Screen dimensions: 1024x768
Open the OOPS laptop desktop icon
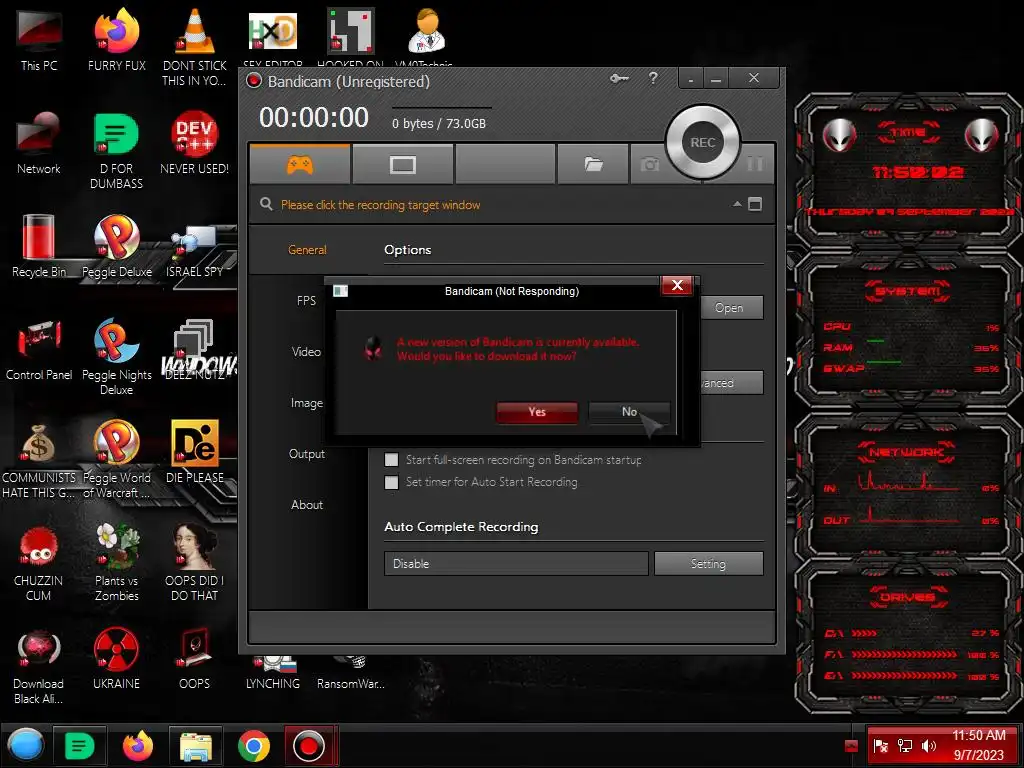pos(195,658)
